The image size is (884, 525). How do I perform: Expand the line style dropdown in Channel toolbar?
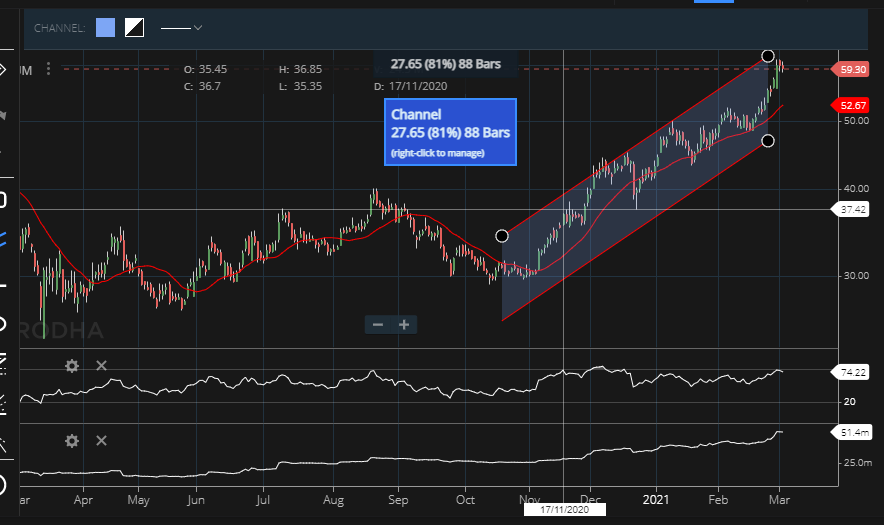coord(182,28)
